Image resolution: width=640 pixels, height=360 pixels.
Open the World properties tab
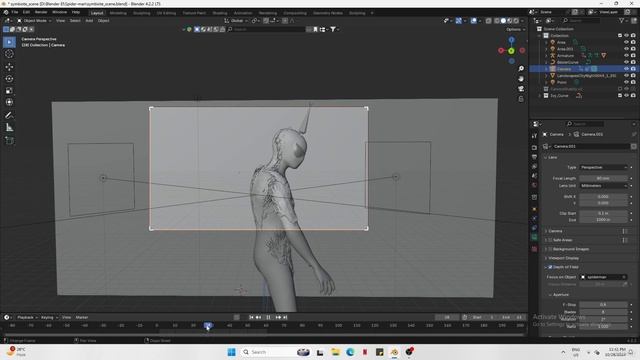point(534,185)
